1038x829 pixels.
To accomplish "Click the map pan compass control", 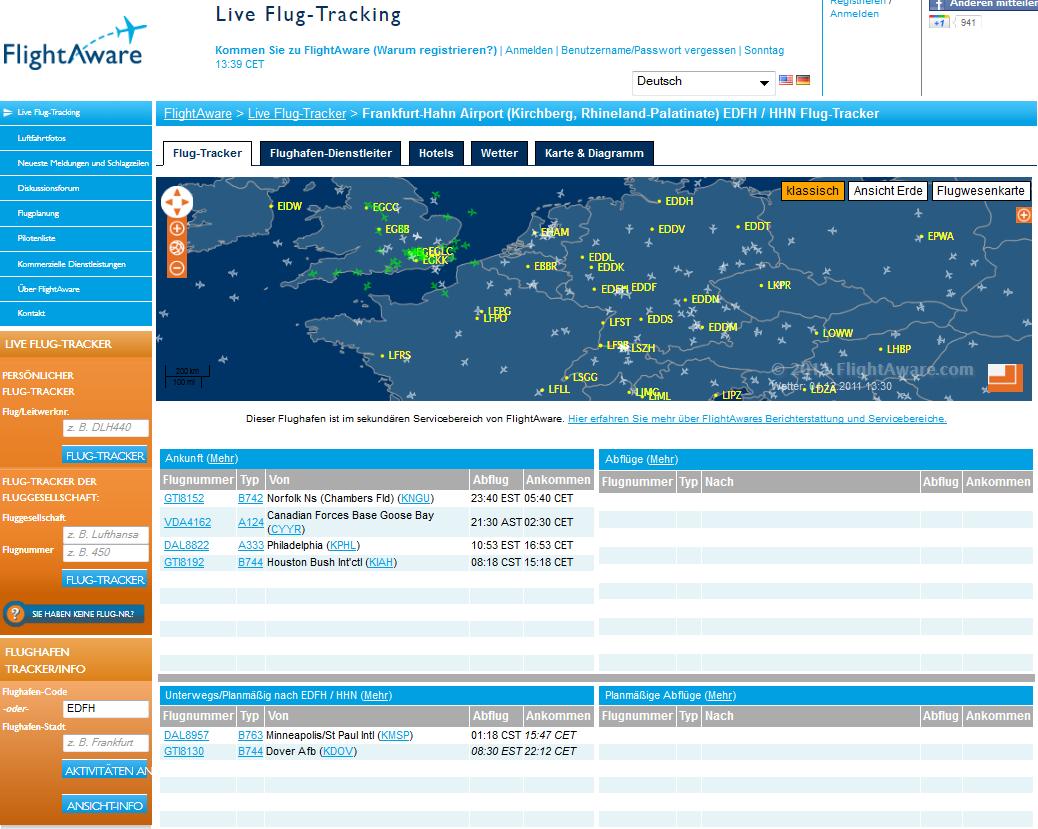I will (x=177, y=202).
